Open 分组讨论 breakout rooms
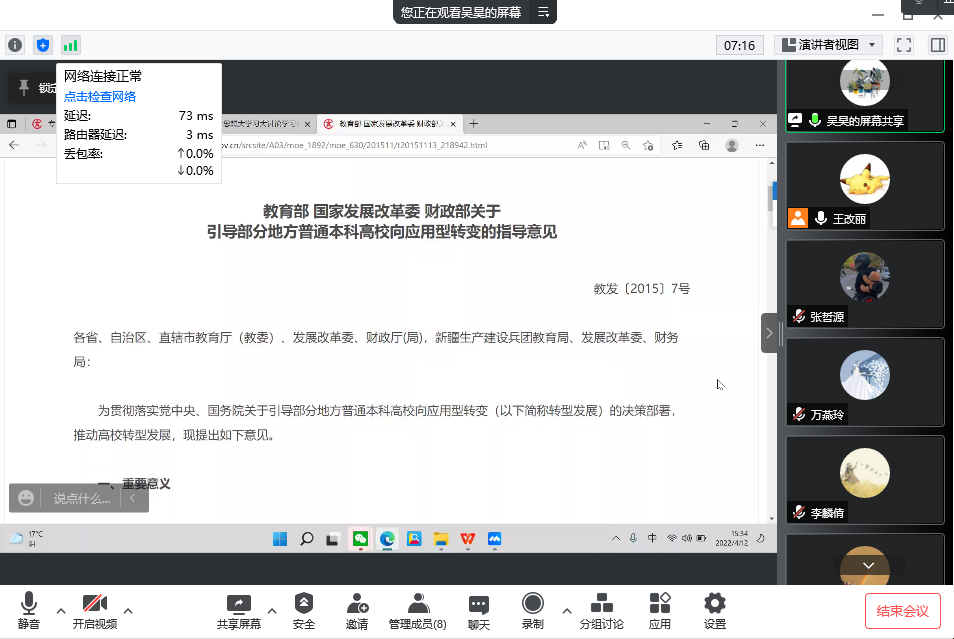954x639 pixels. pos(602,610)
